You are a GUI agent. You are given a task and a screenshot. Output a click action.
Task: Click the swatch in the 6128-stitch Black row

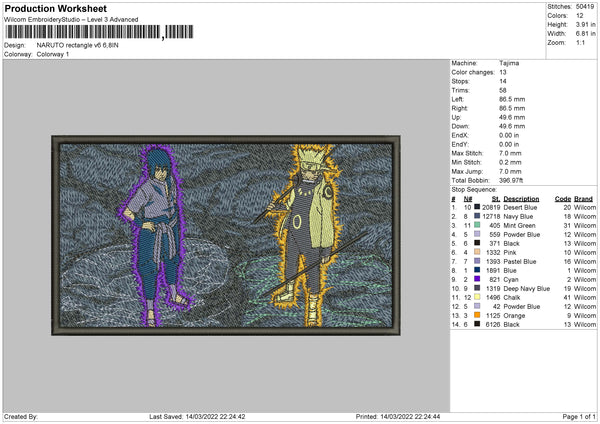(477, 324)
